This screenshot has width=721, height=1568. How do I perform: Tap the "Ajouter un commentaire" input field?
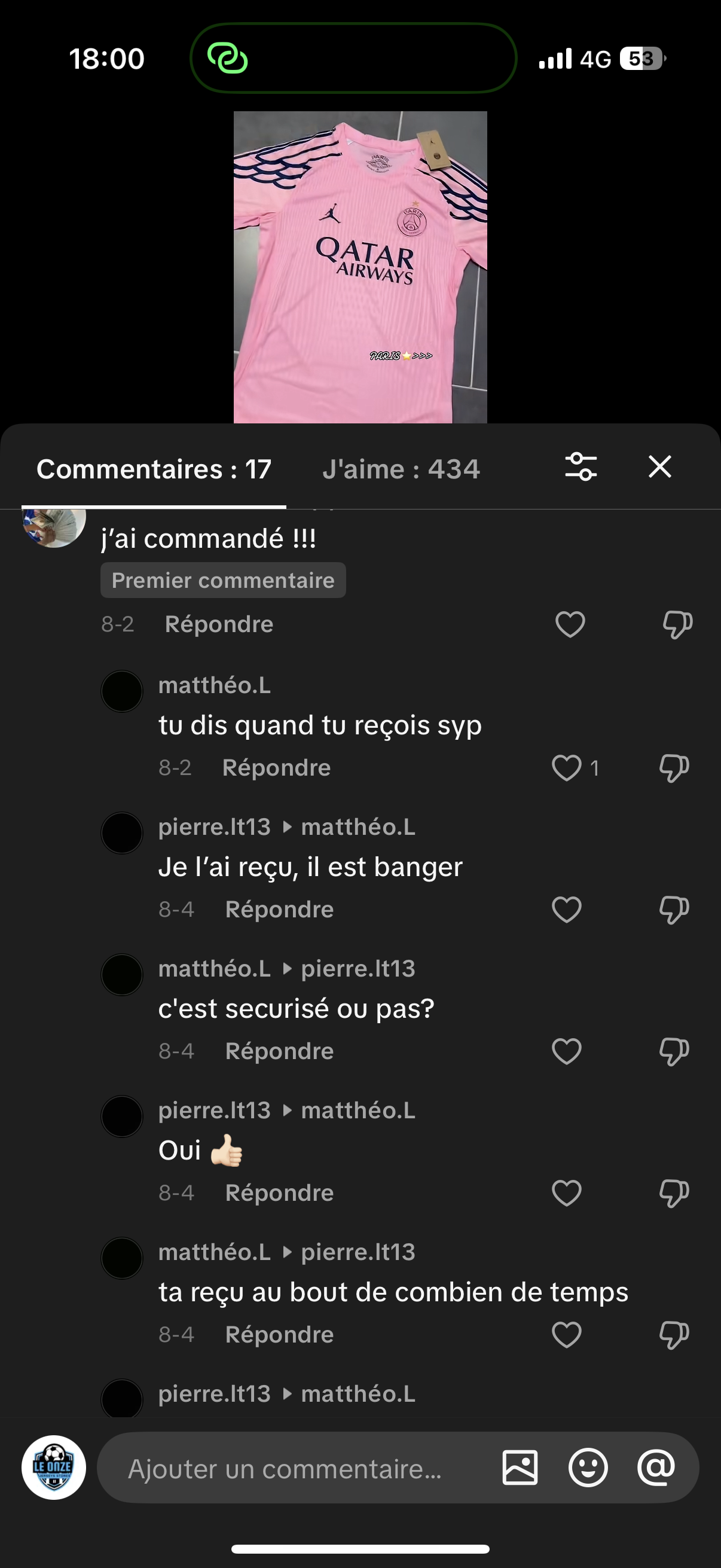point(292,1469)
